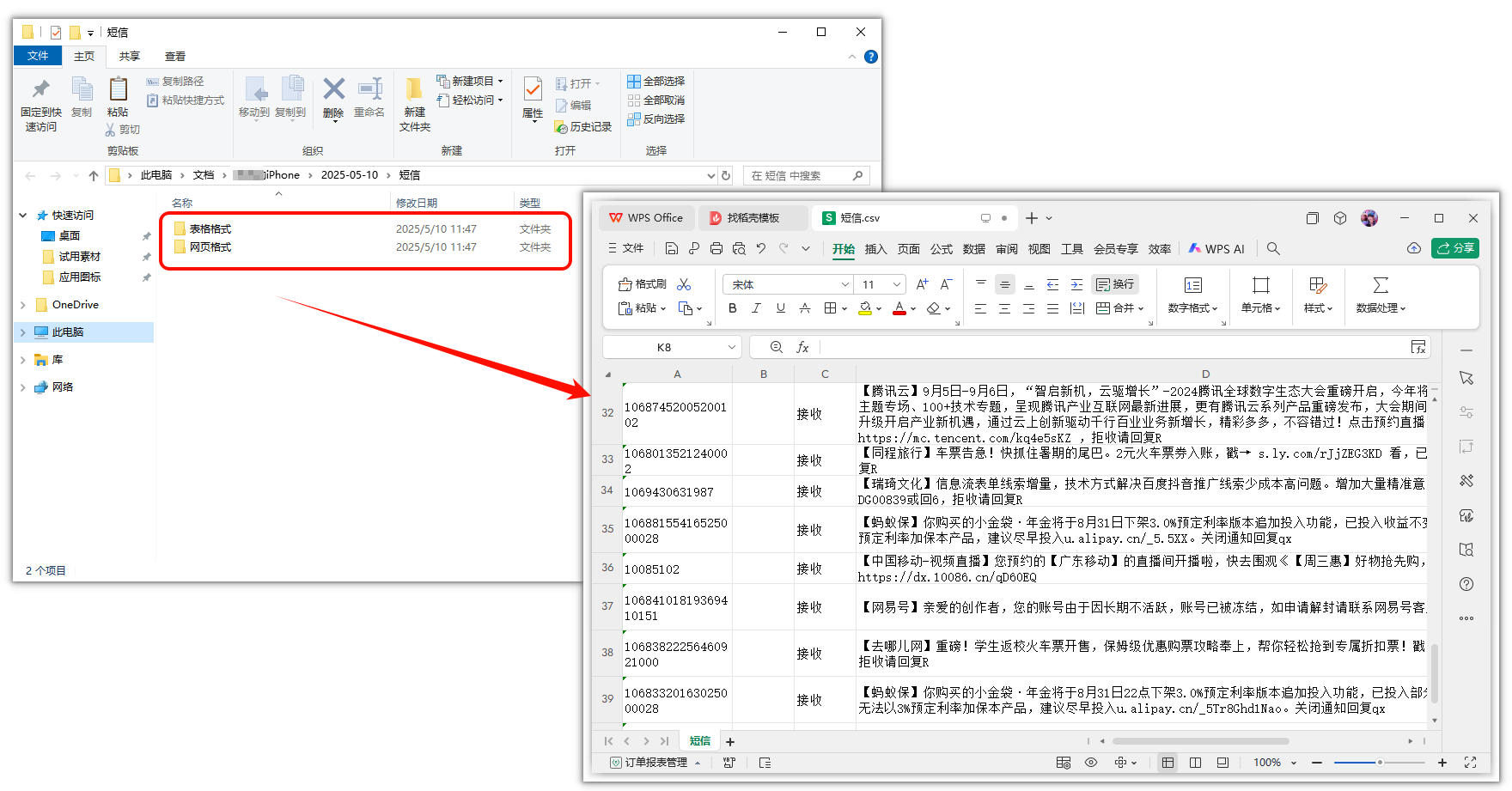Open the Merge (合并) dropdown in WPS

[x=1120, y=308]
